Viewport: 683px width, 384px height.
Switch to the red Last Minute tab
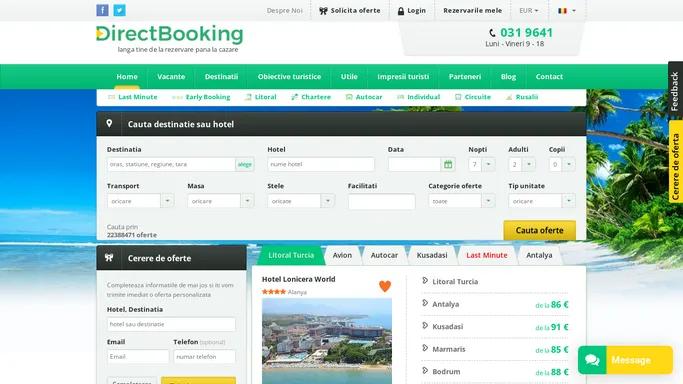[487, 255]
